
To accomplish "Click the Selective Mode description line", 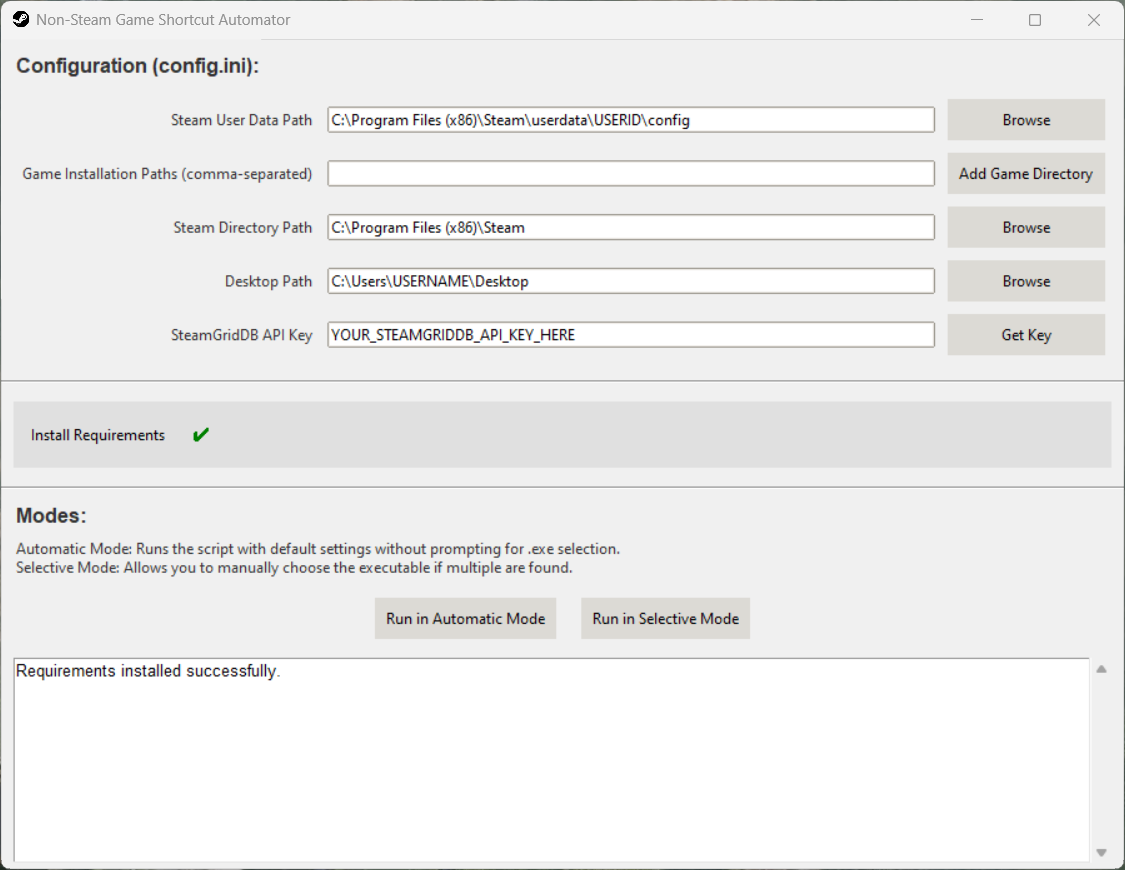I will [x=294, y=567].
